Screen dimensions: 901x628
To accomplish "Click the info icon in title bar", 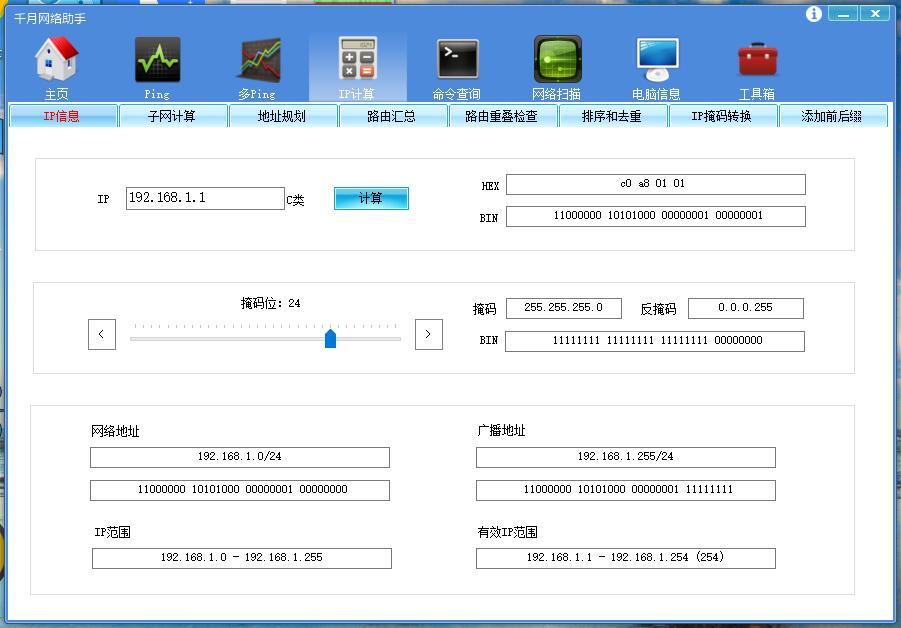I will tap(814, 14).
